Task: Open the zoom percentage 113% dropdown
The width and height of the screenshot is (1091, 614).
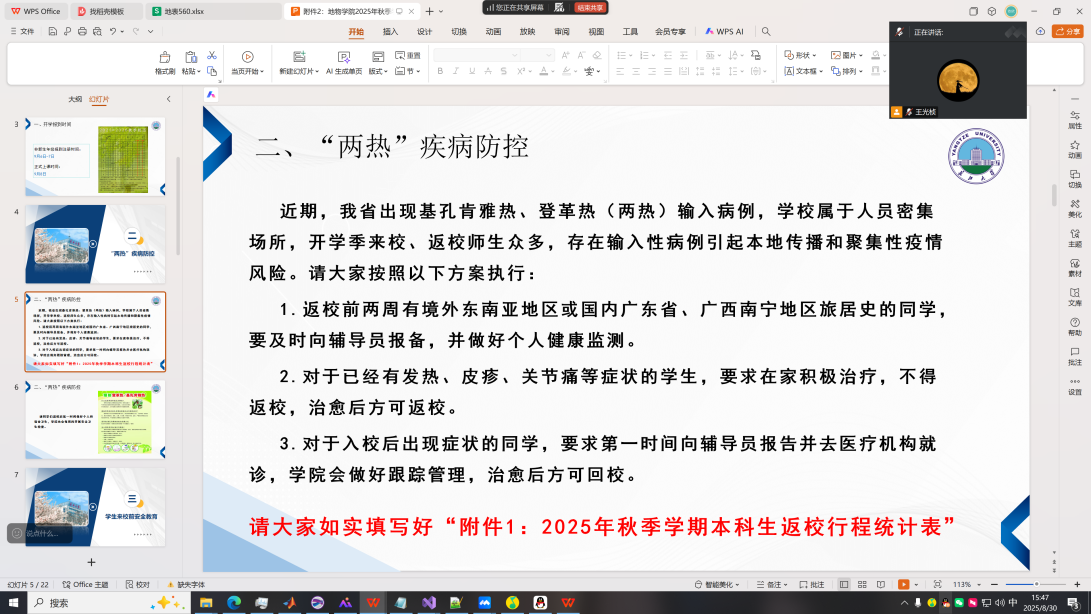Action: coord(966,584)
